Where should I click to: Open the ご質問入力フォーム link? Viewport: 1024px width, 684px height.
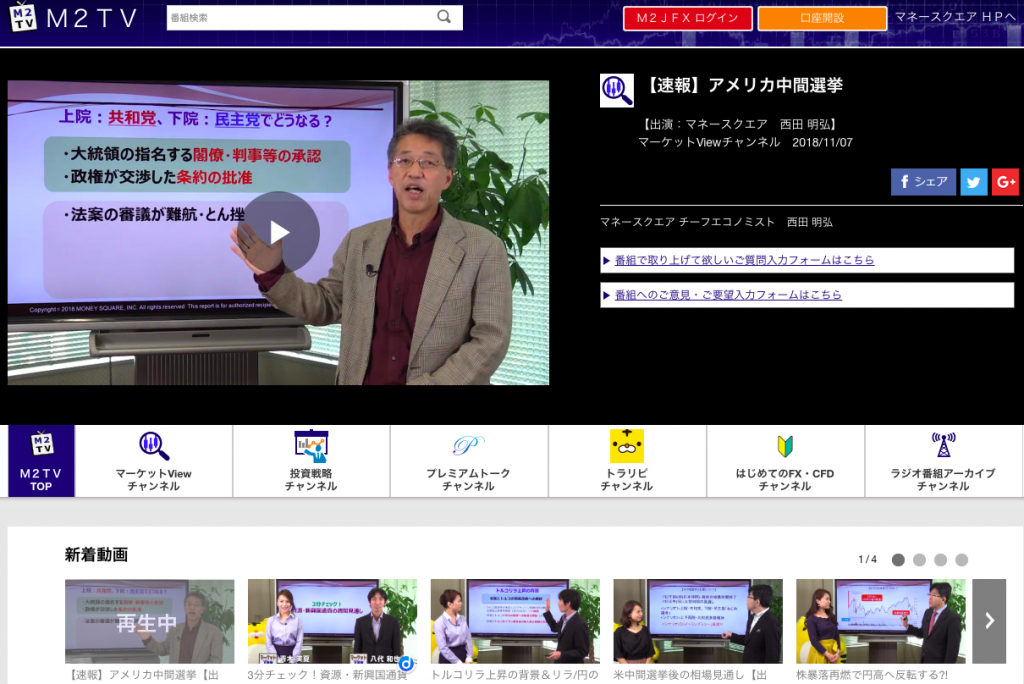[744, 260]
